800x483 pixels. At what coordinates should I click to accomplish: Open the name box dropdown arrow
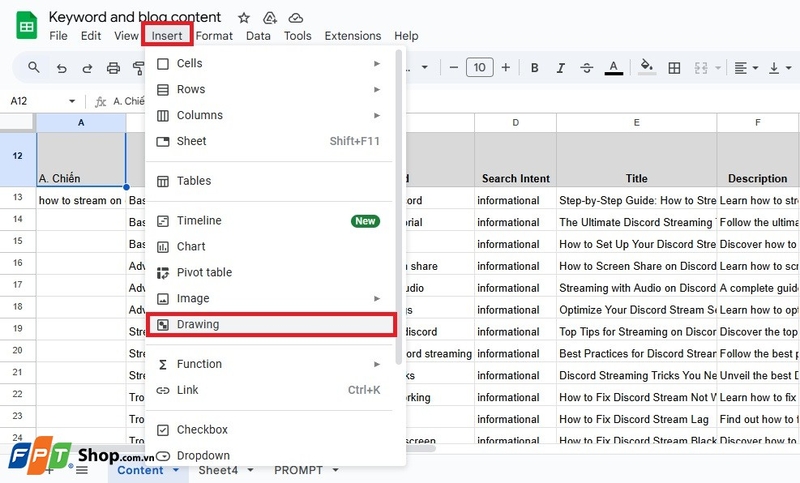[x=72, y=101]
